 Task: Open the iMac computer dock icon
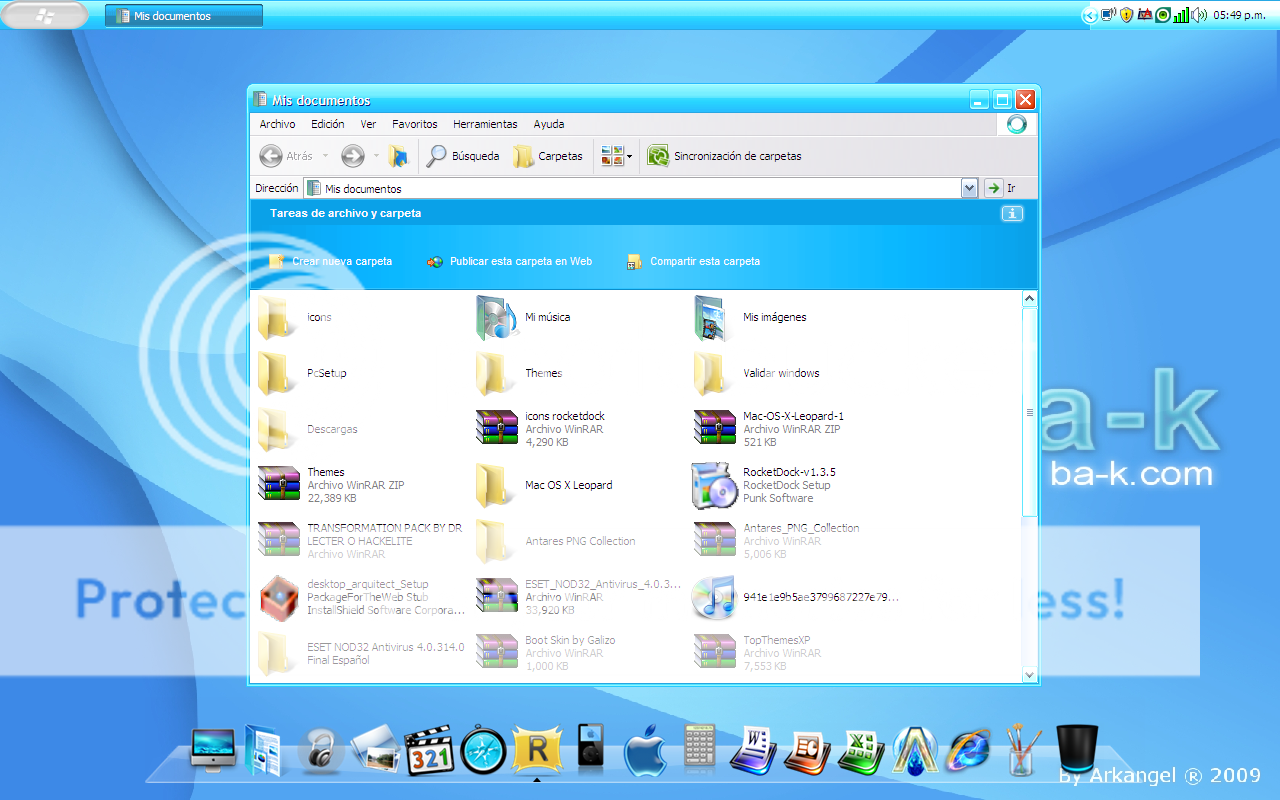[x=213, y=749]
